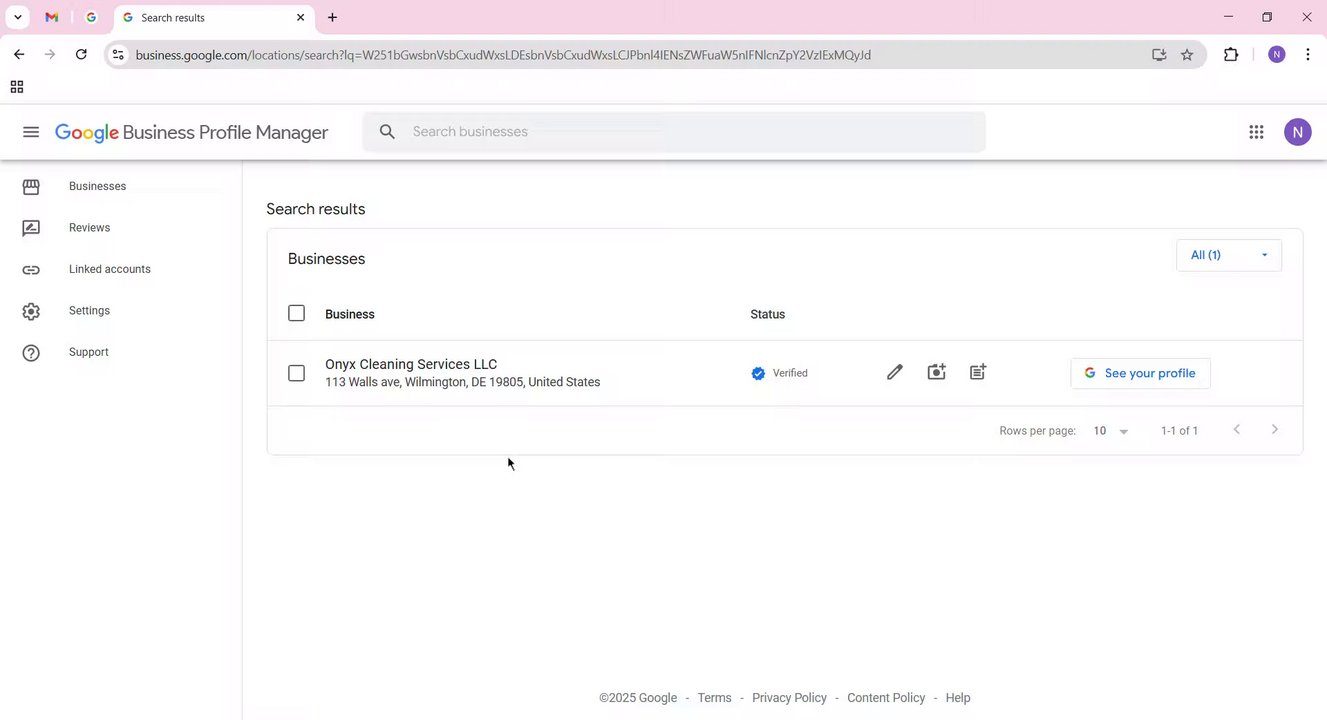This screenshot has width=1327, height=720.
Task: Switch to the Gmail browser tab
Action: [x=52, y=18]
